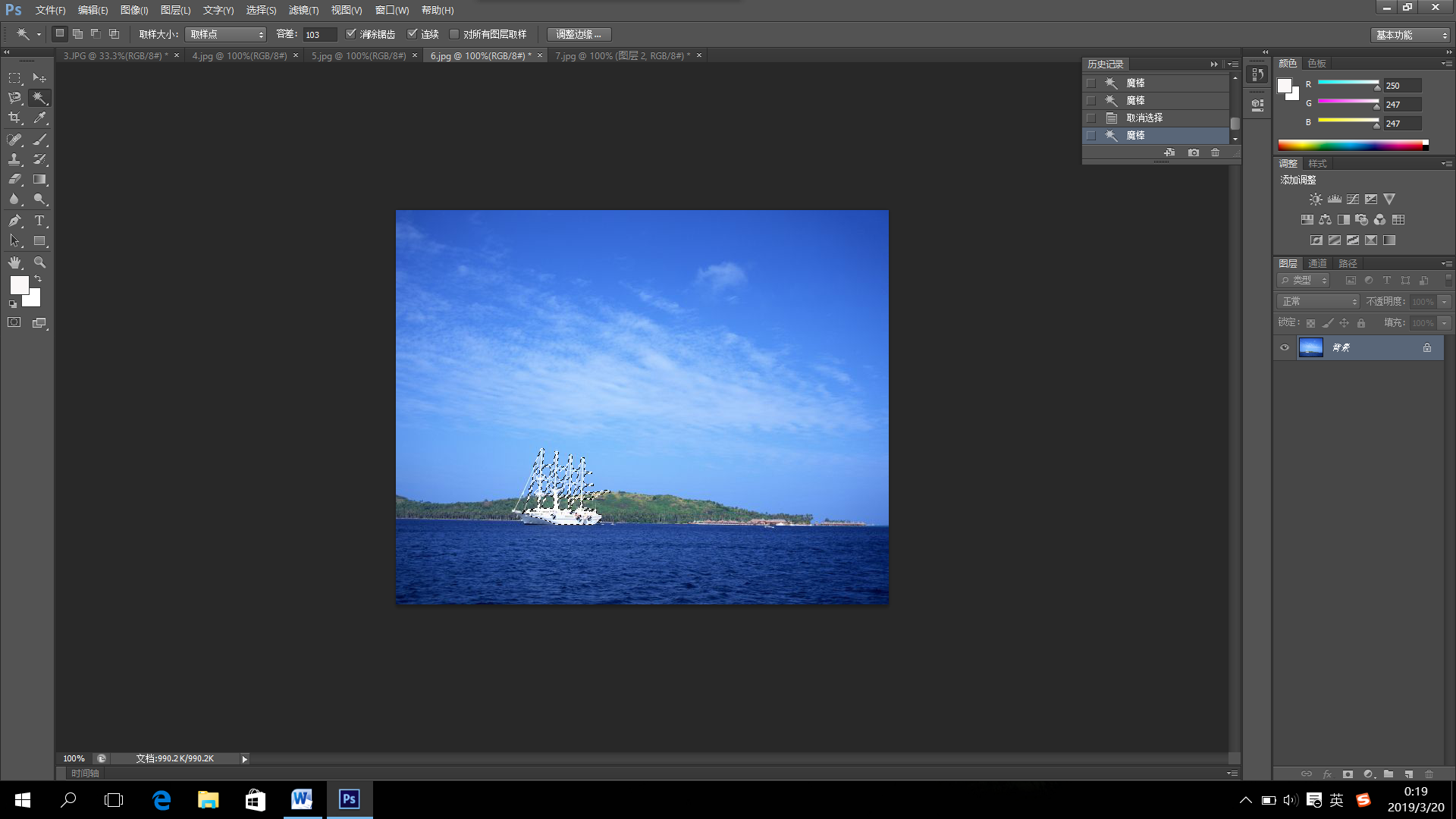Image resolution: width=1456 pixels, height=819 pixels.
Task: Open the 正常 blend mode dropdown
Action: (1318, 302)
